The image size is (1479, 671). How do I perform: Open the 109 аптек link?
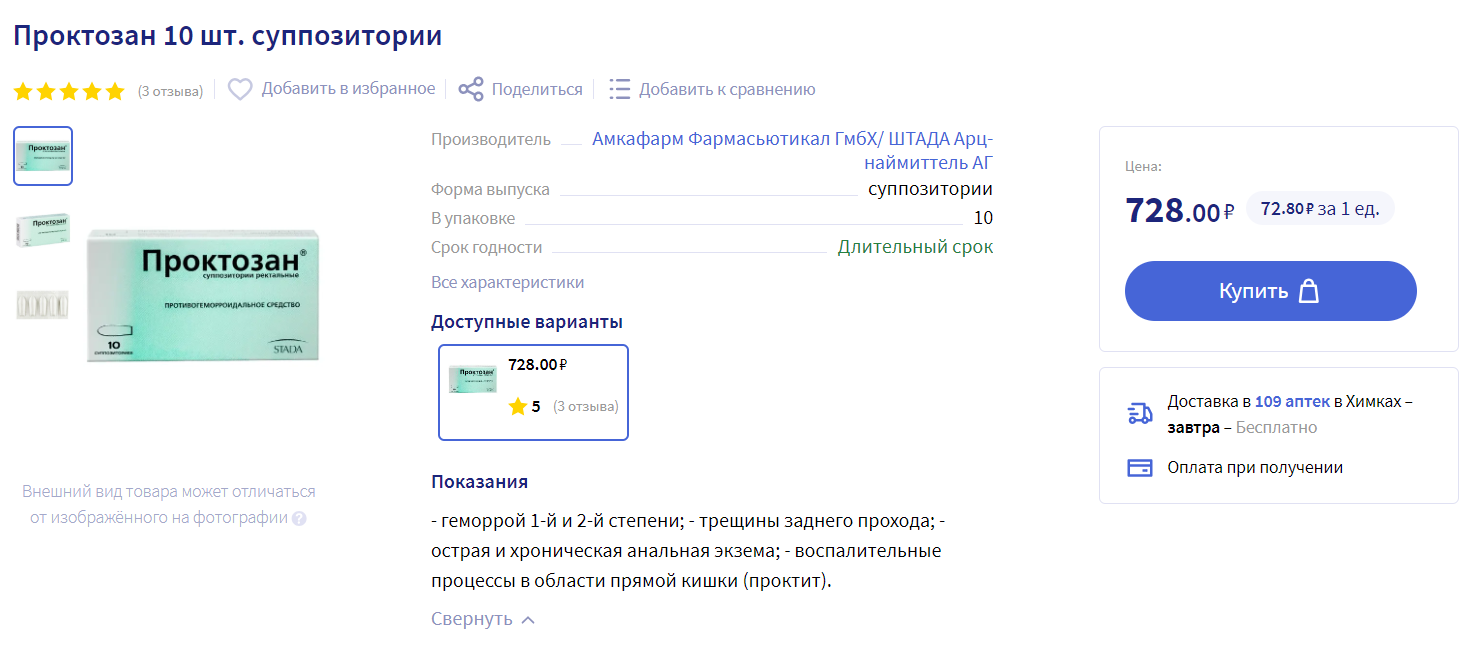coord(1291,402)
